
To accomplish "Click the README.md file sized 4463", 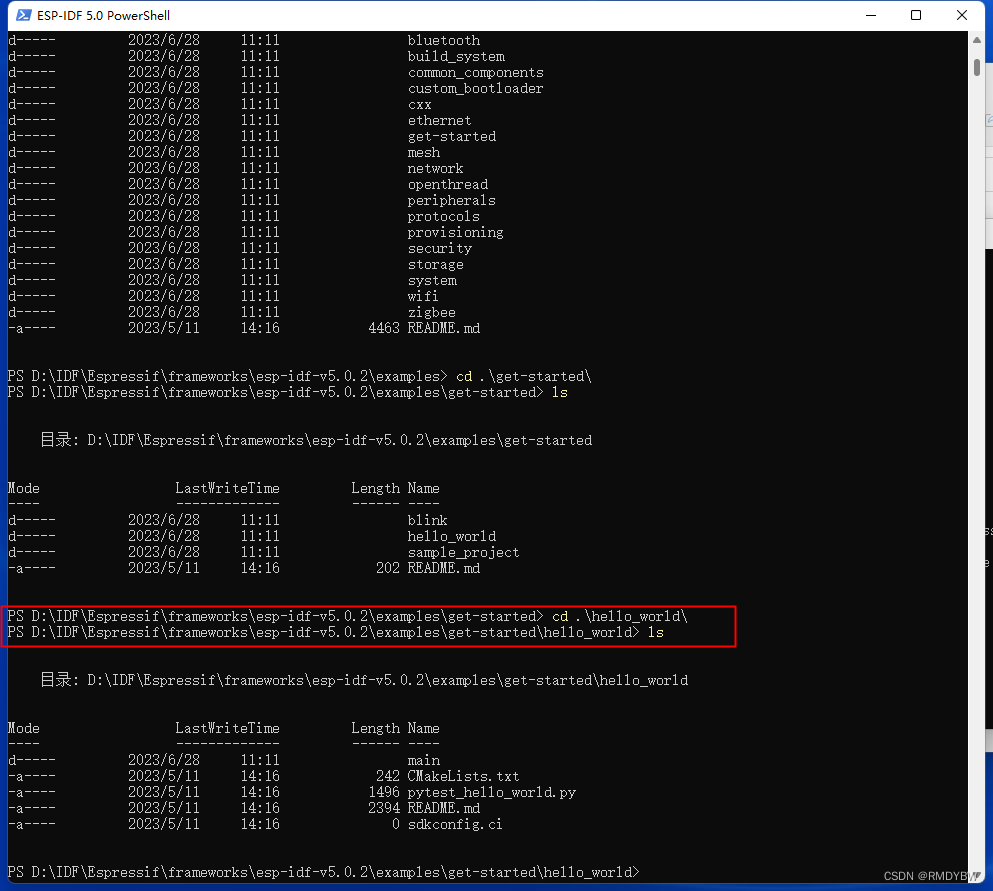I will (443, 328).
